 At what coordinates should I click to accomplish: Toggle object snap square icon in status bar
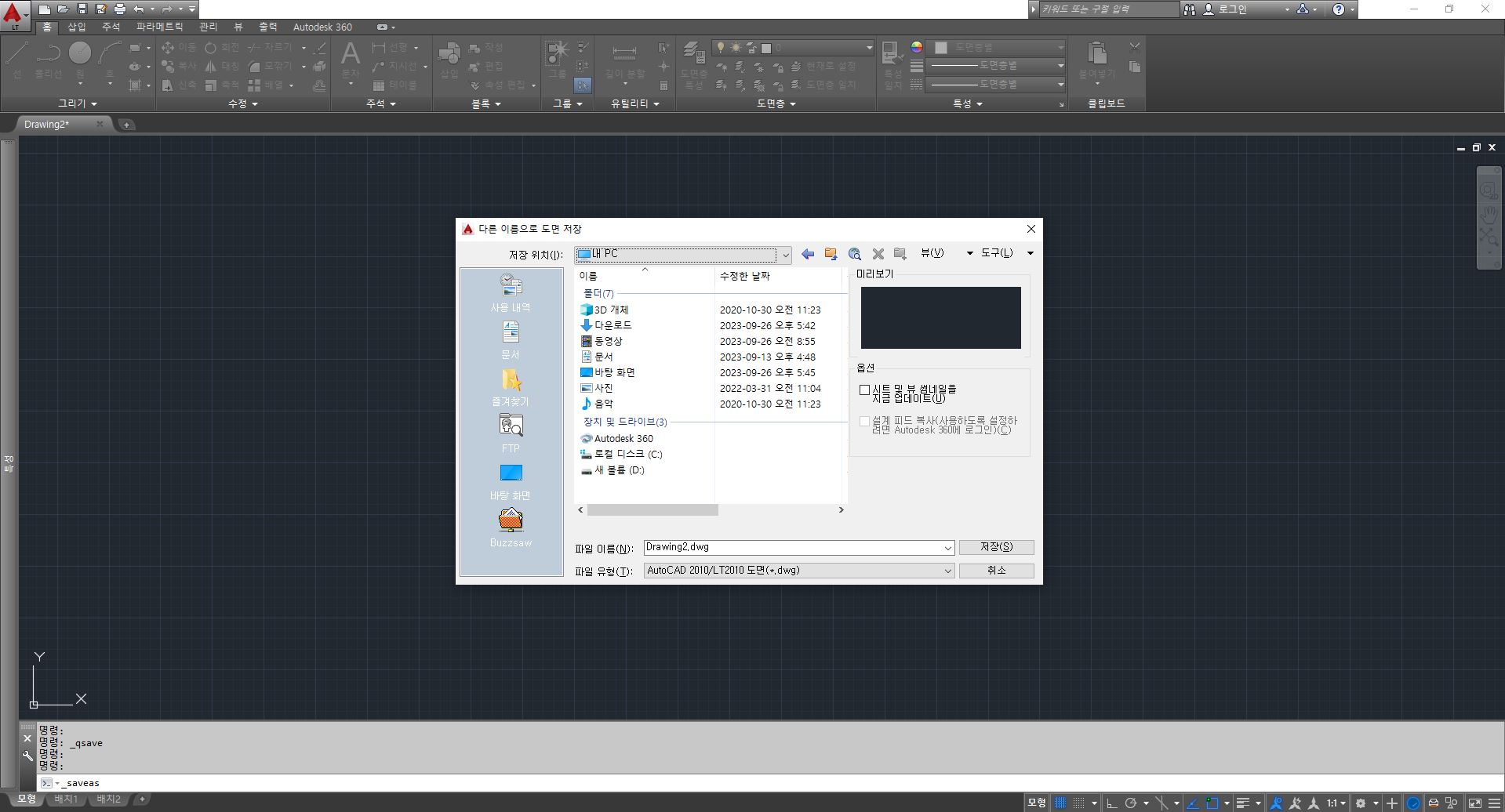click(x=1212, y=803)
